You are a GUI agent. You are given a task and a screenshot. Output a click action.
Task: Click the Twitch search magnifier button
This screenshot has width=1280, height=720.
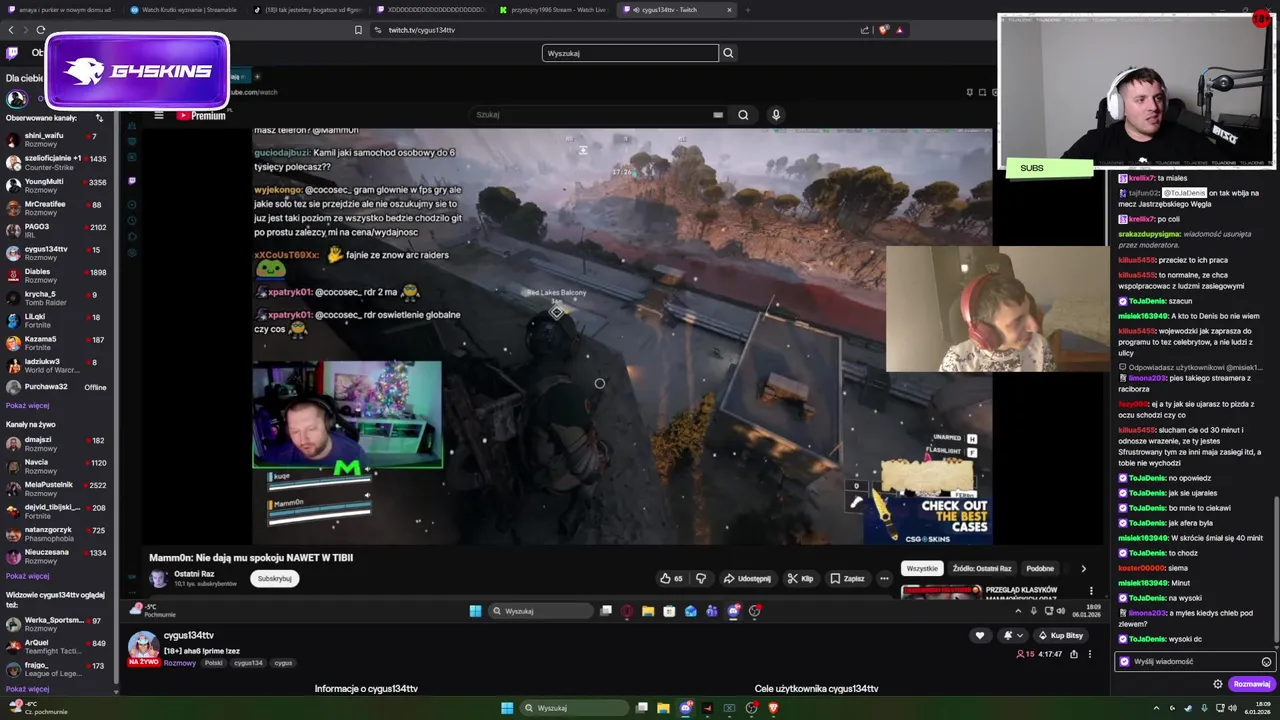point(728,53)
